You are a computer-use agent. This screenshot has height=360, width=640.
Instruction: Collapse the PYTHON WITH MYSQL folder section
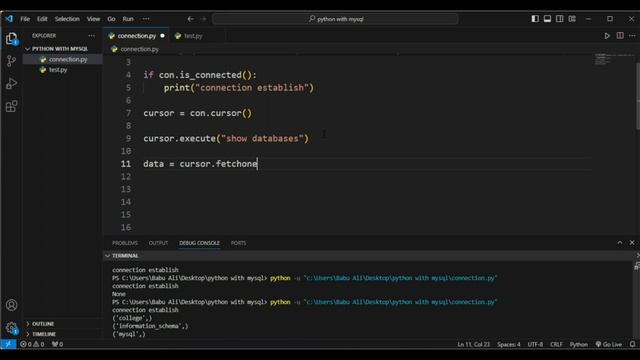point(60,49)
